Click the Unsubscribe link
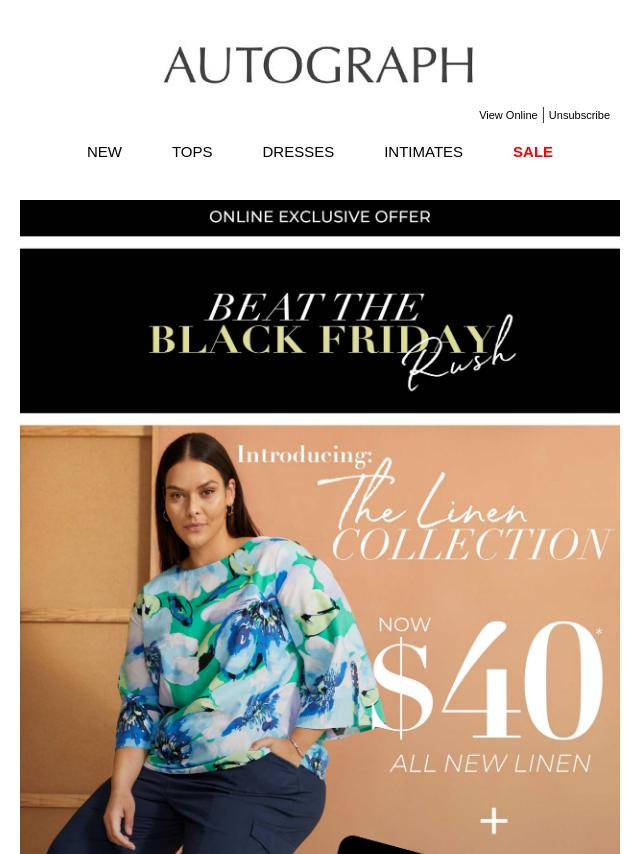The height and width of the screenshot is (854, 640). coord(579,115)
